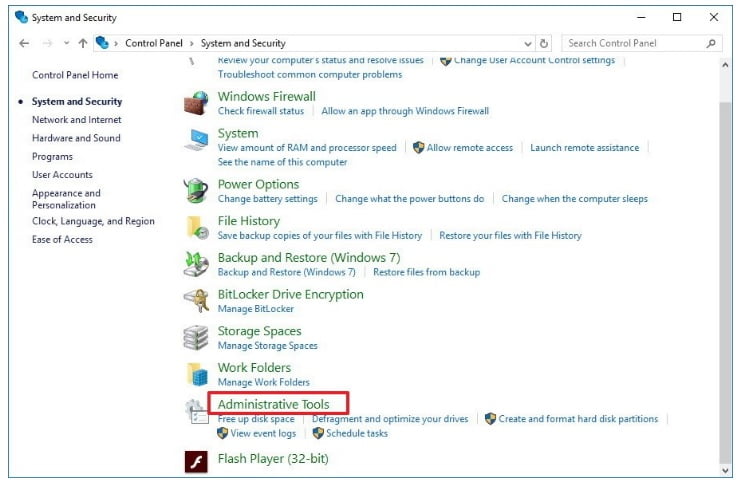The height and width of the screenshot is (486, 744).
Task: Click Create and format hard disk partitions
Action: pyautogui.click(x=578, y=419)
